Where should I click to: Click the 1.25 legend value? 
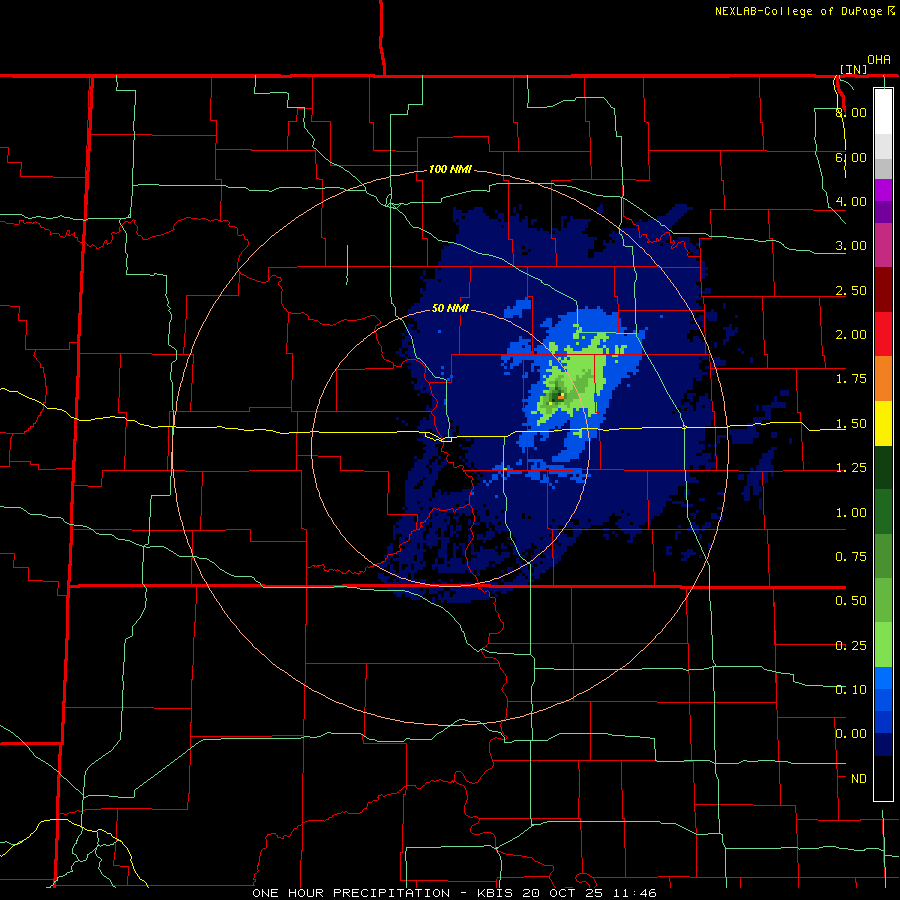coord(851,468)
